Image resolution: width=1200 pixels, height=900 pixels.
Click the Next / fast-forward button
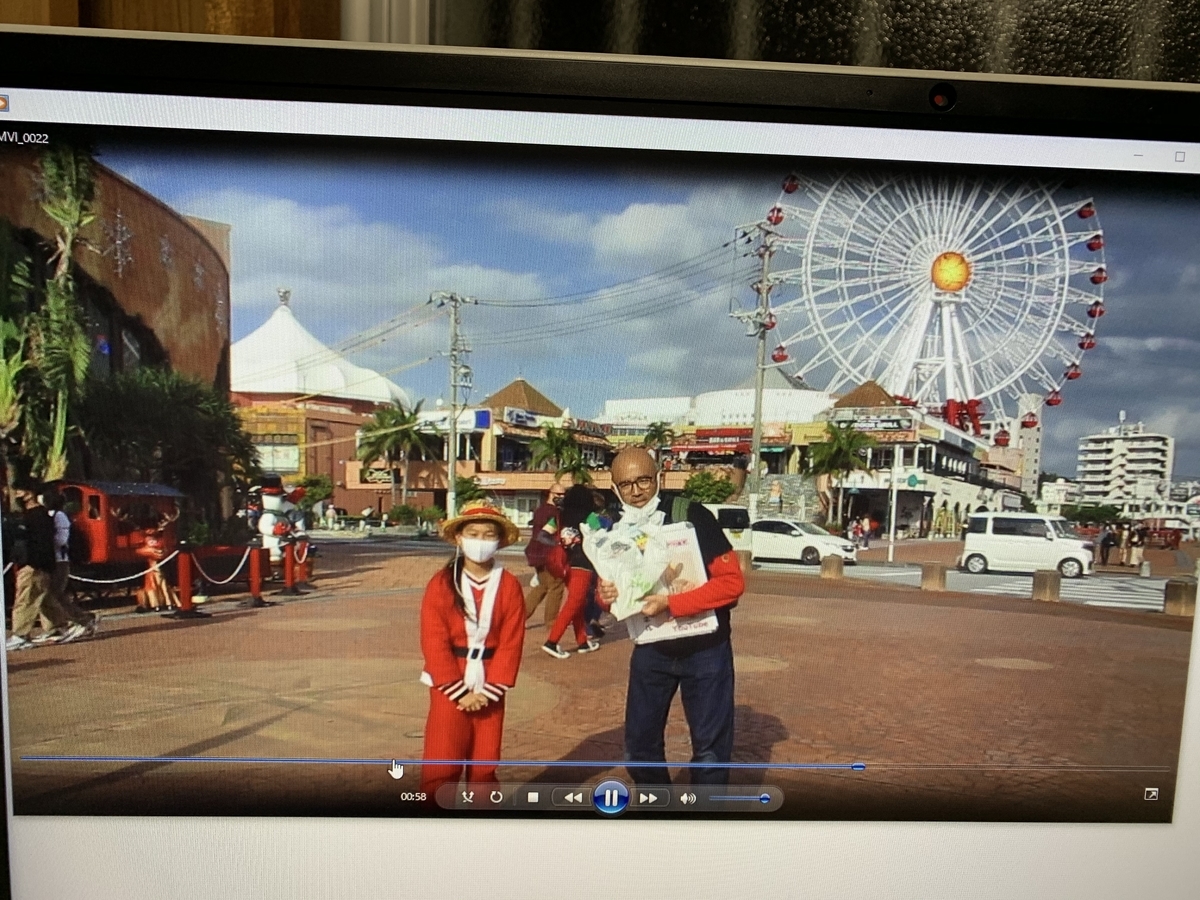[x=649, y=798]
